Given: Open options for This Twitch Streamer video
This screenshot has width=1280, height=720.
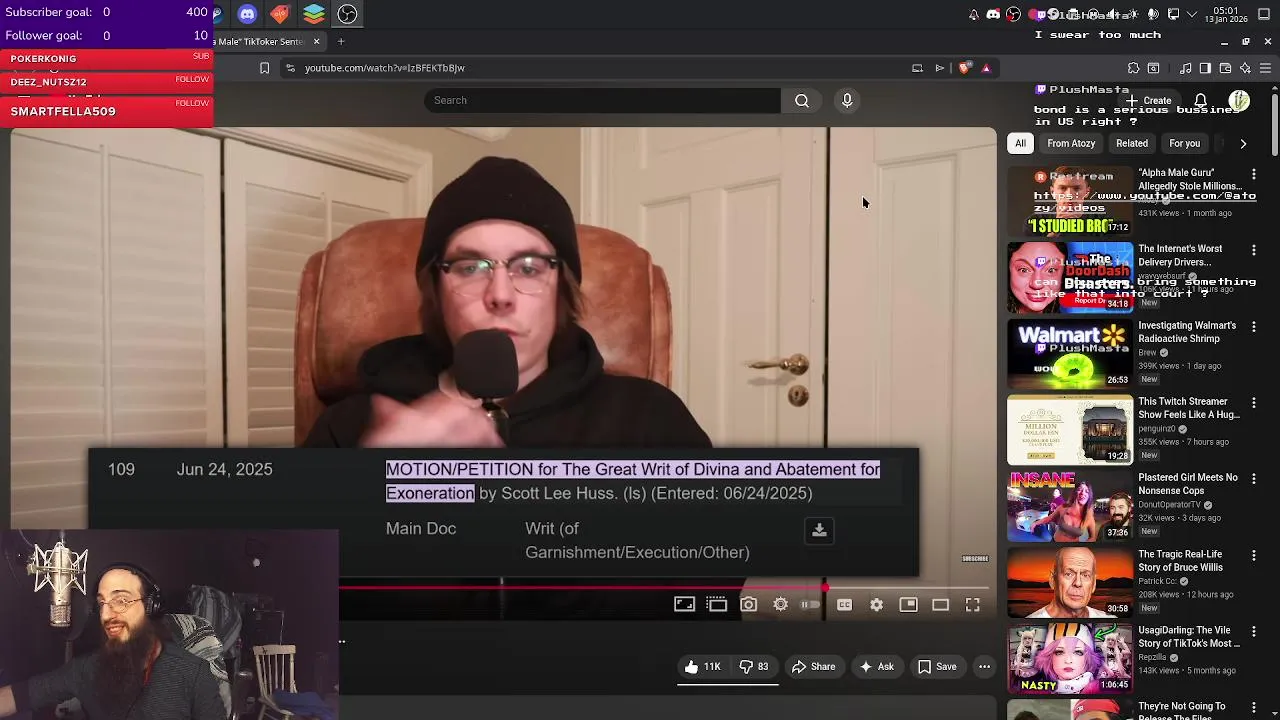Looking at the screenshot, I should coord(1253,403).
